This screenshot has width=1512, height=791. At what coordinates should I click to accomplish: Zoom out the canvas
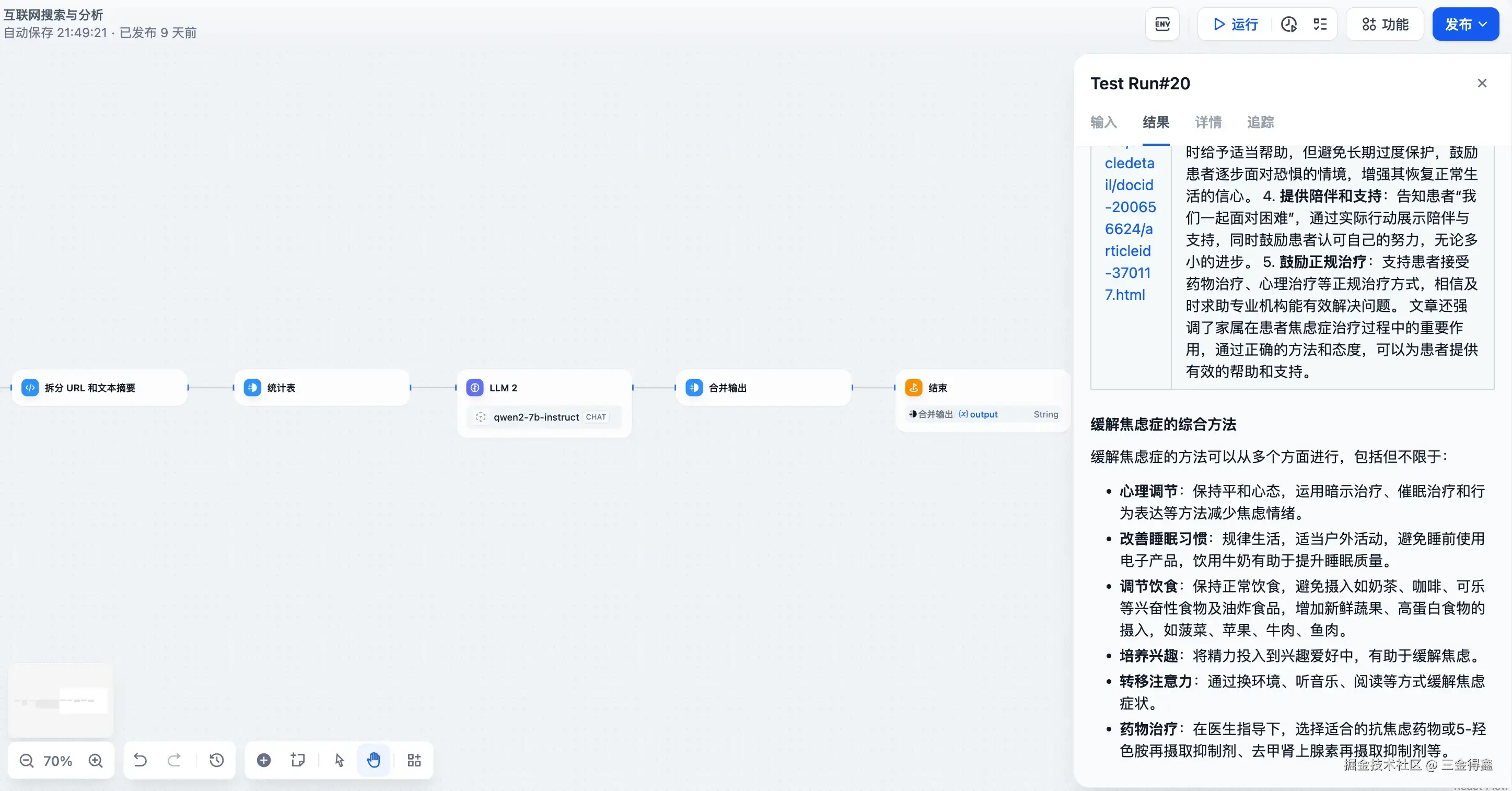pyautogui.click(x=27, y=761)
